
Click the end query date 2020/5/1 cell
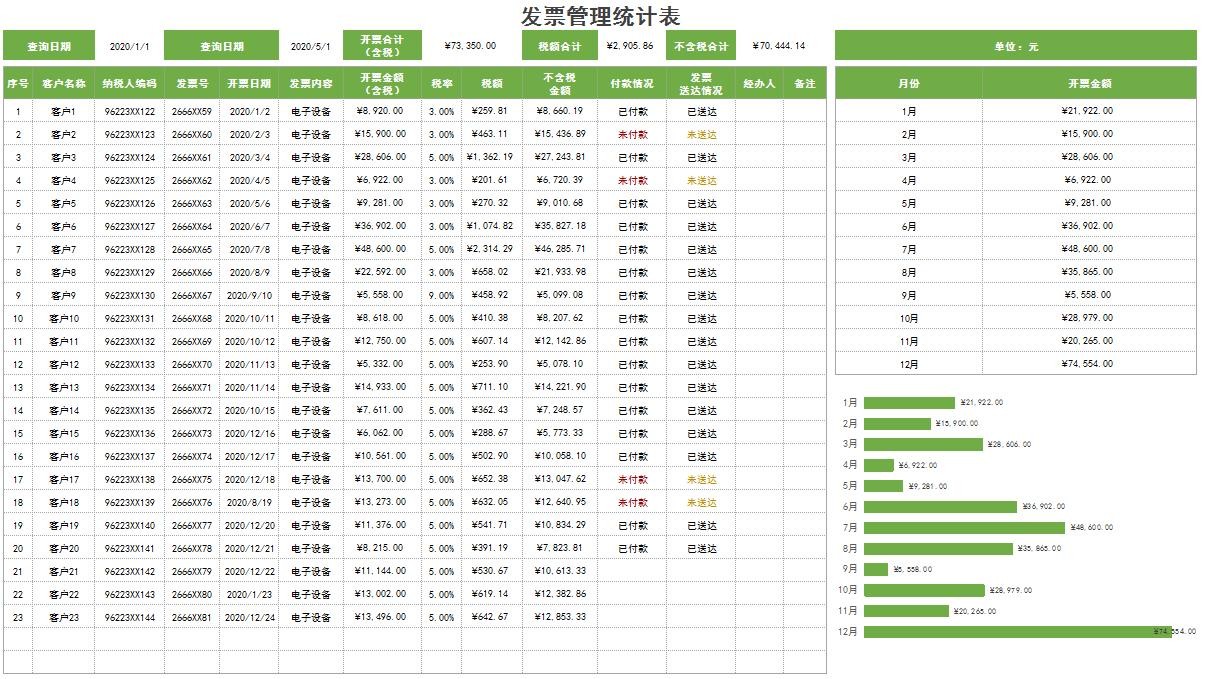coord(310,46)
